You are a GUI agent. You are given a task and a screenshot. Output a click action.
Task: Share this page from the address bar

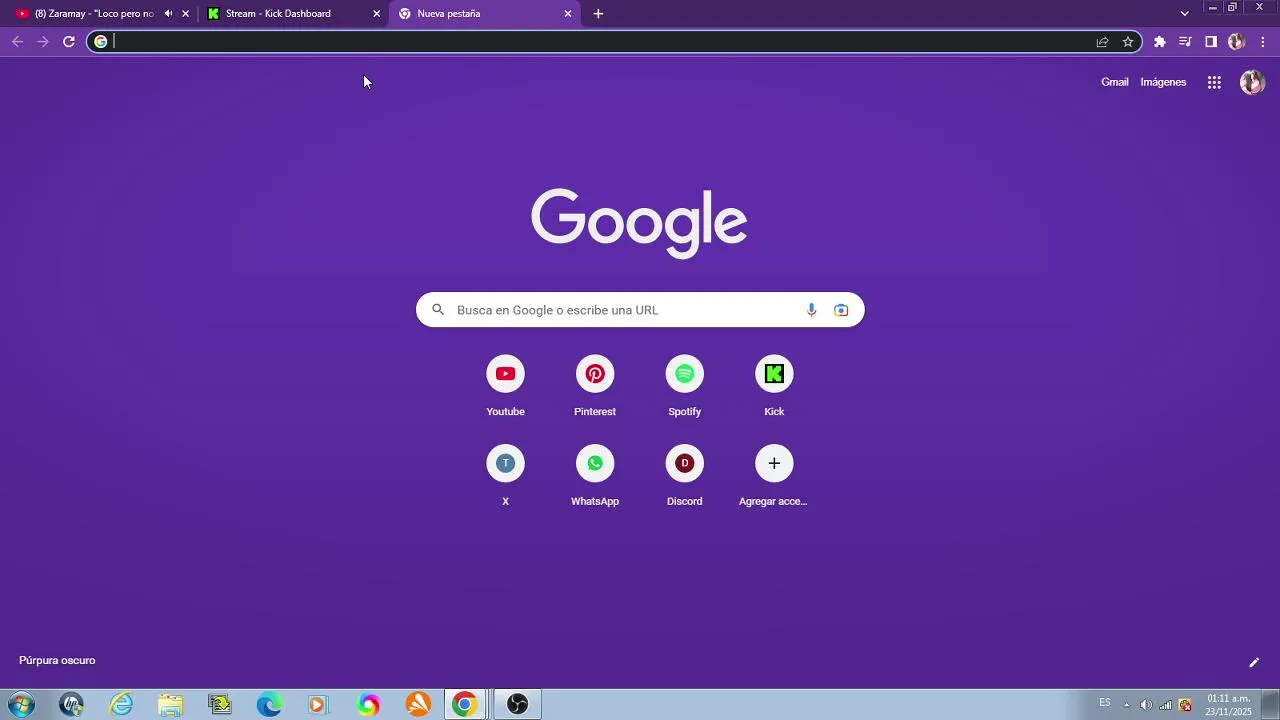[1102, 42]
